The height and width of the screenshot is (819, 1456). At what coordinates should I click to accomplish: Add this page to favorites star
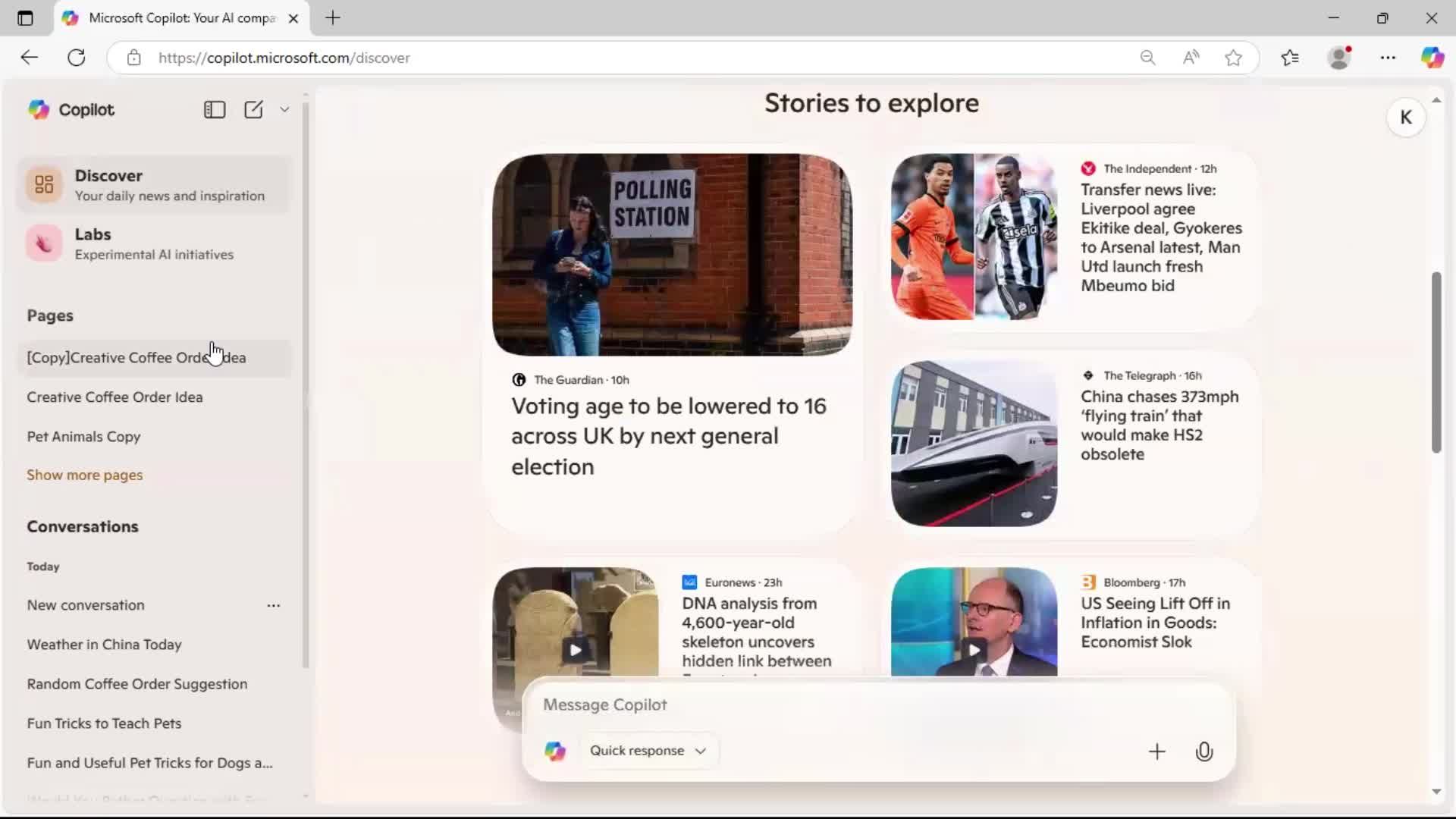(1234, 58)
